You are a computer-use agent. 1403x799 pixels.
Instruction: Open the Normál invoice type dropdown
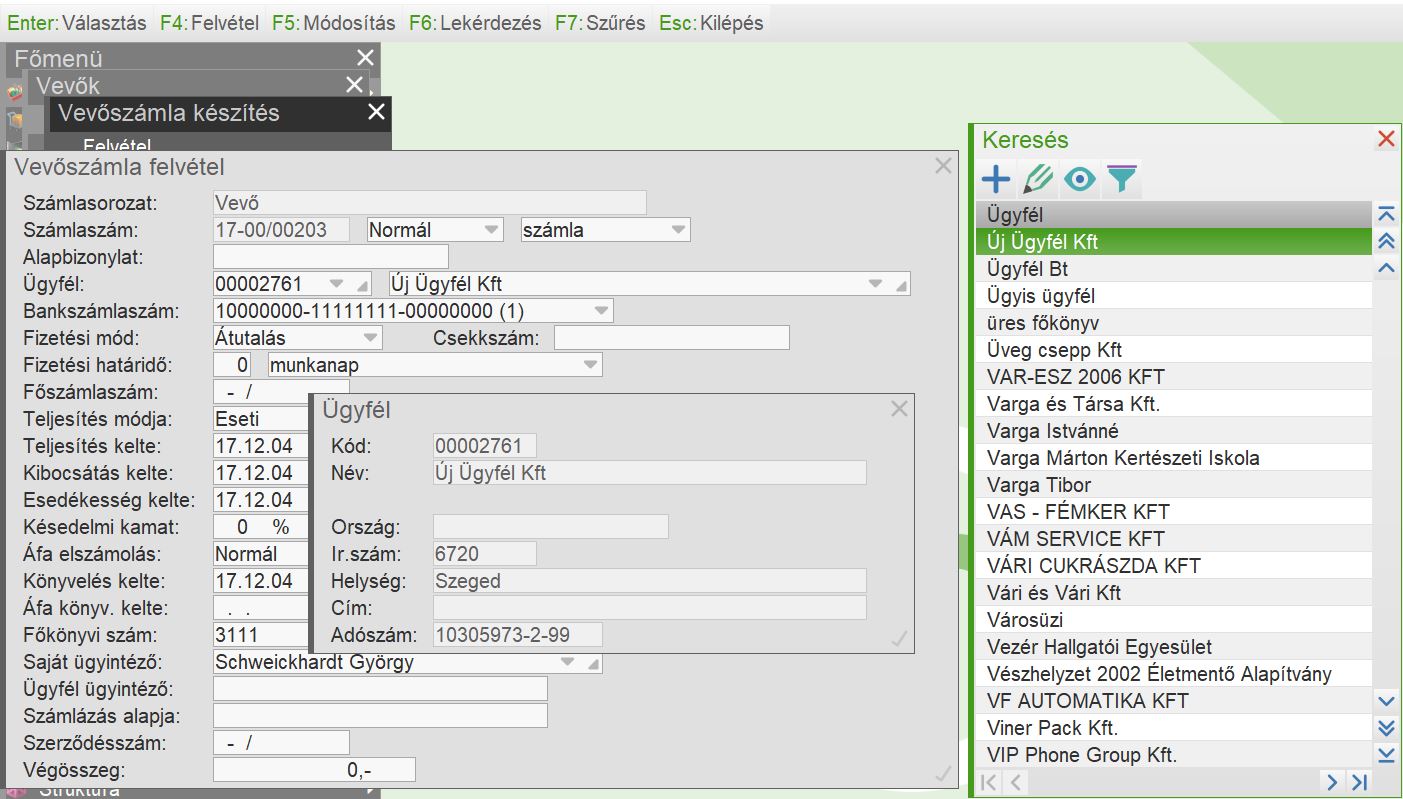tap(491, 230)
